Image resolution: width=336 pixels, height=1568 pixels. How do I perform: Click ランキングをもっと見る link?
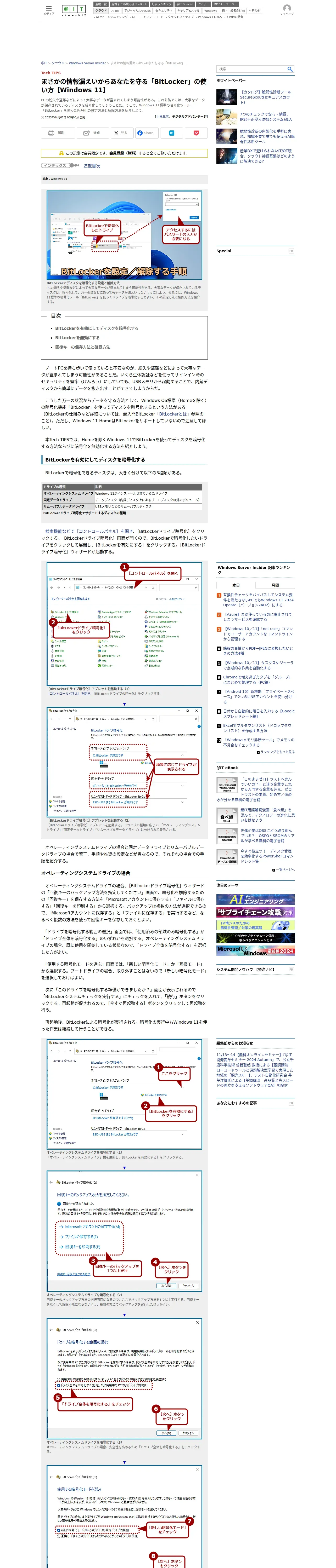point(277,752)
